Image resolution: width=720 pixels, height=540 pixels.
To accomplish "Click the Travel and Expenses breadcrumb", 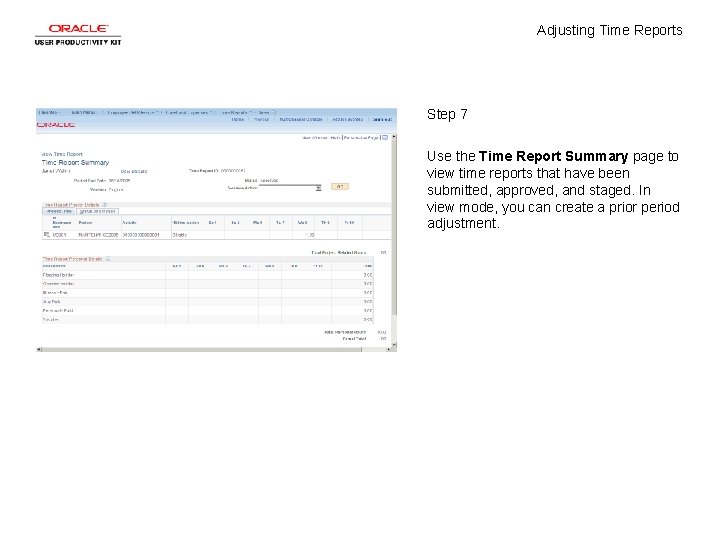I will [187, 112].
